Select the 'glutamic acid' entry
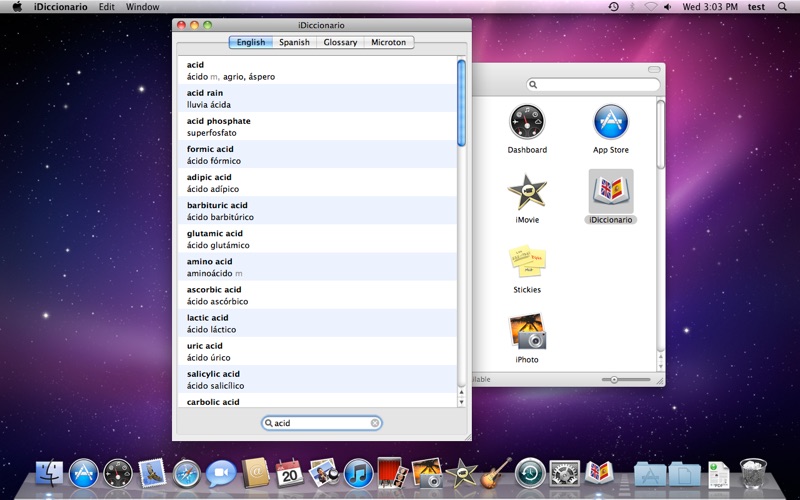 317,239
